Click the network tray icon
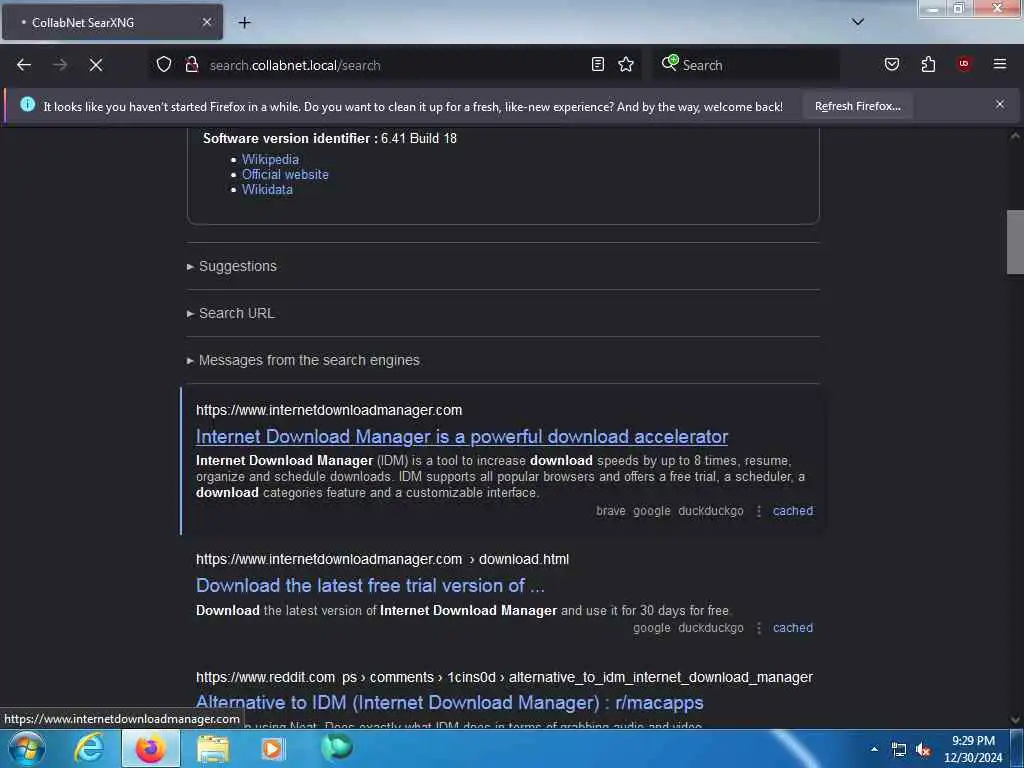 [x=899, y=750]
